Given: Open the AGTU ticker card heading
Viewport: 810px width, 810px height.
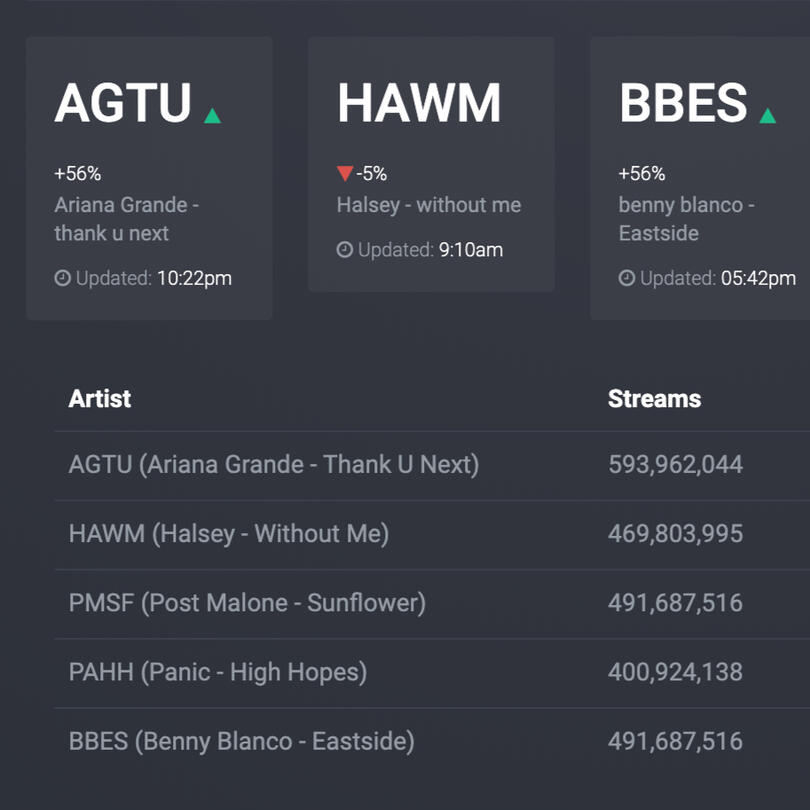Looking at the screenshot, I should (122, 104).
